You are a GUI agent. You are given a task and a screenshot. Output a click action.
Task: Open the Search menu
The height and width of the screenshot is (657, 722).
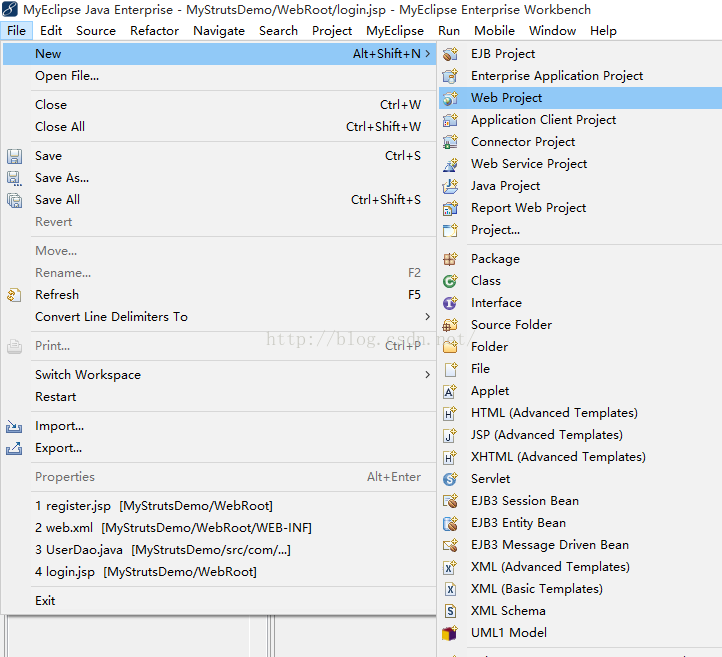pos(278,31)
